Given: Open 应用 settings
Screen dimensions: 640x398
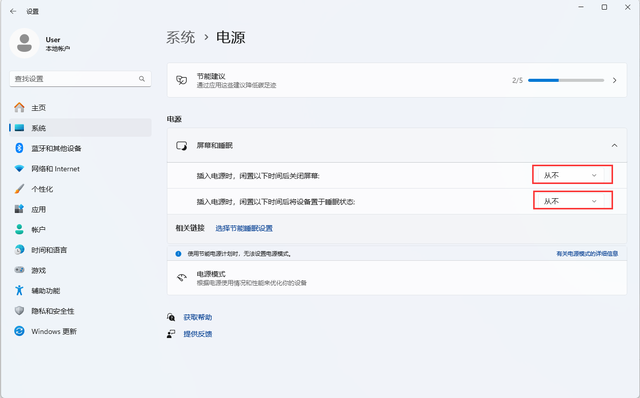Looking at the screenshot, I should (x=80, y=209).
